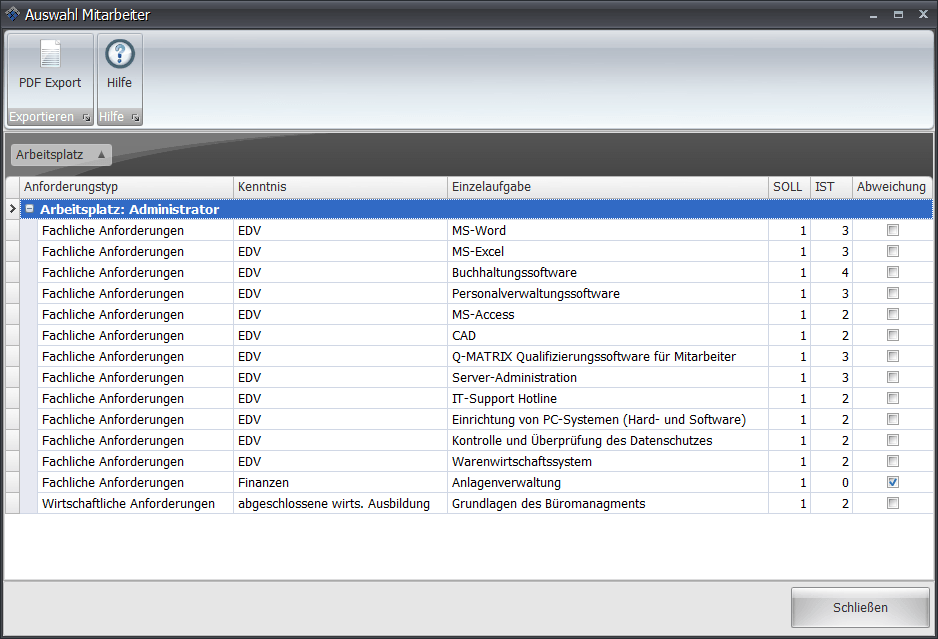
Task: Open help via the Hilfe question mark icon
Action: [119, 54]
